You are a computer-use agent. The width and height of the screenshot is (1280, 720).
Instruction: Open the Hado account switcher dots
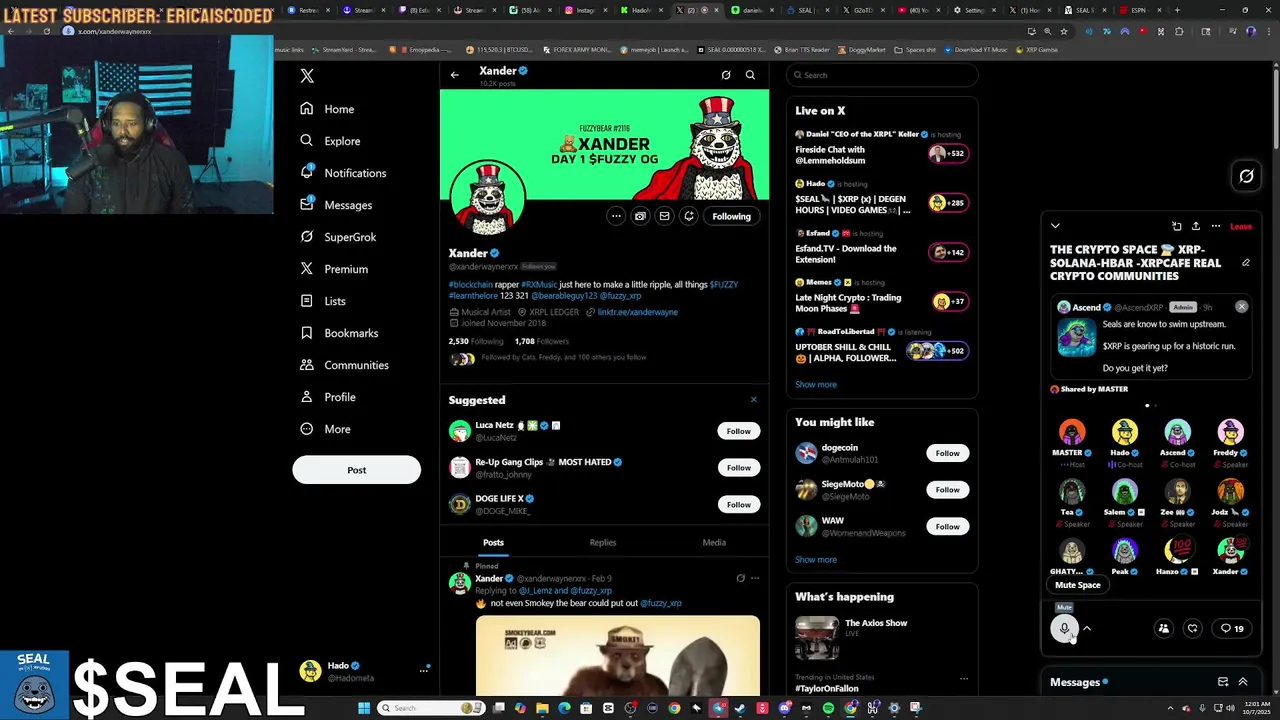tap(424, 671)
